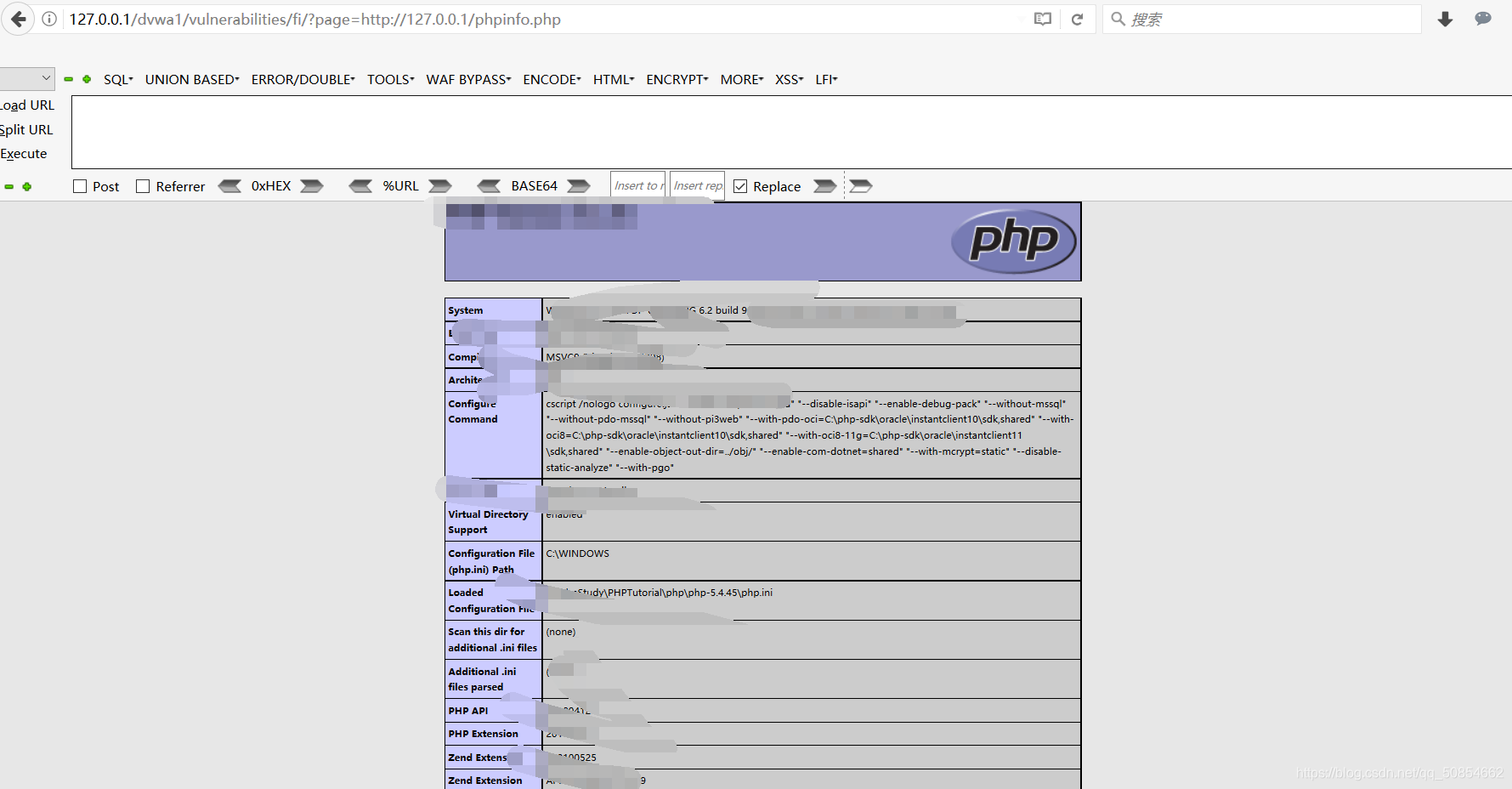Encode with right arrow after %URL

pyautogui.click(x=439, y=186)
